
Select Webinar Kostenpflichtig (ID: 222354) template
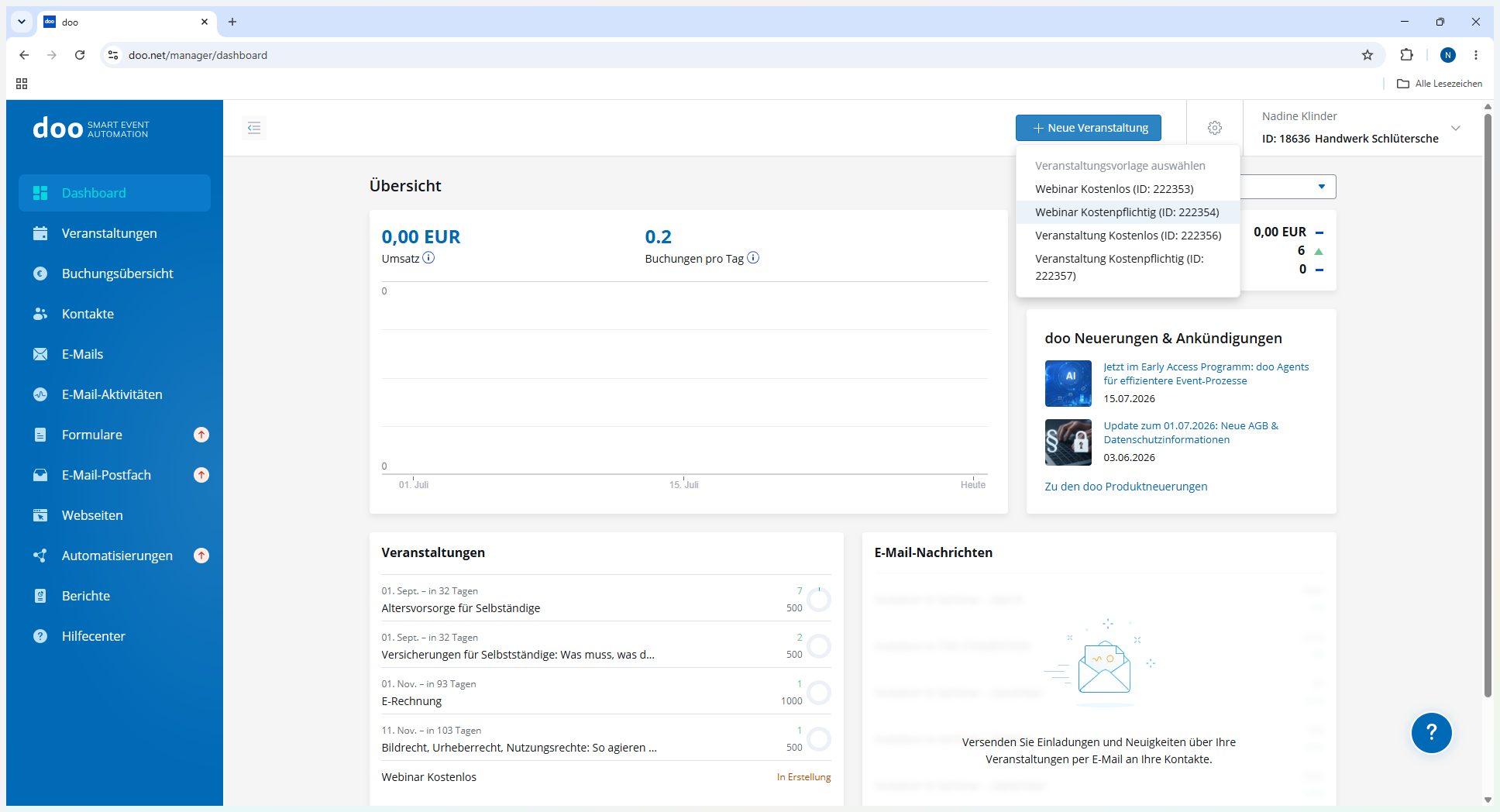[x=1128, y=212]
